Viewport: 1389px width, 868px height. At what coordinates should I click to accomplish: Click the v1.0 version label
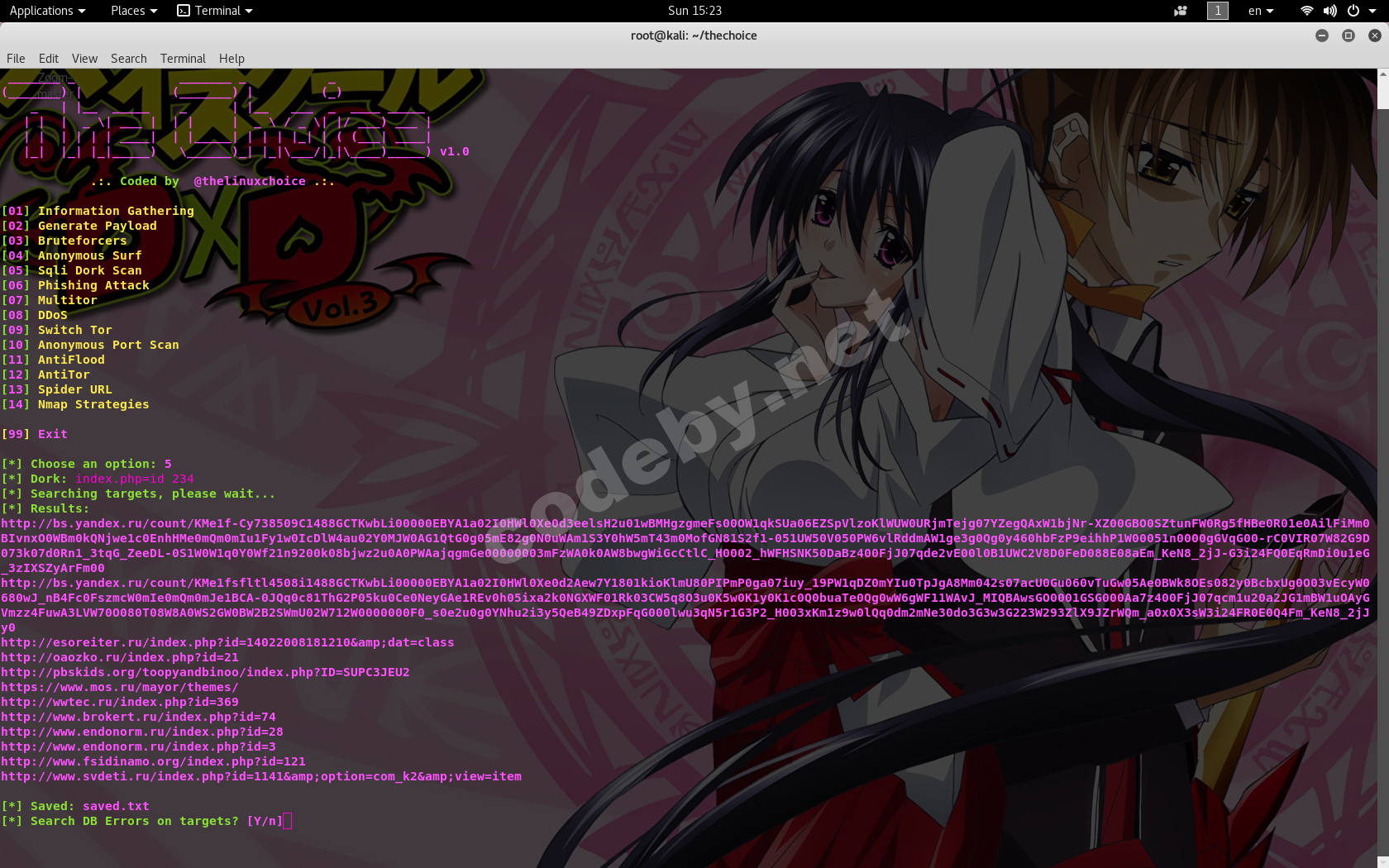[x=455, y=151]
